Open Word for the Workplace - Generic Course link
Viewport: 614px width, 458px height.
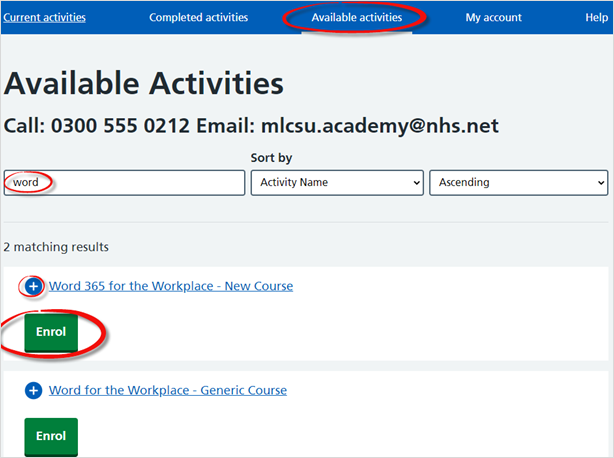tap(168, 390)
